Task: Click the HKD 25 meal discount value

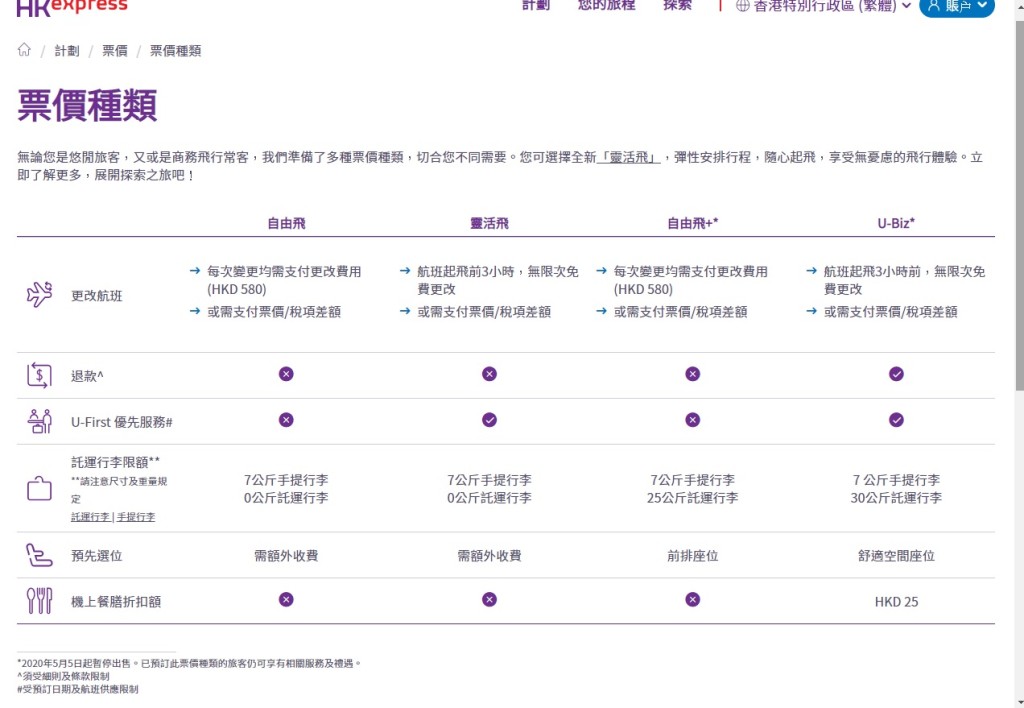Action: (x=896, y=602)
